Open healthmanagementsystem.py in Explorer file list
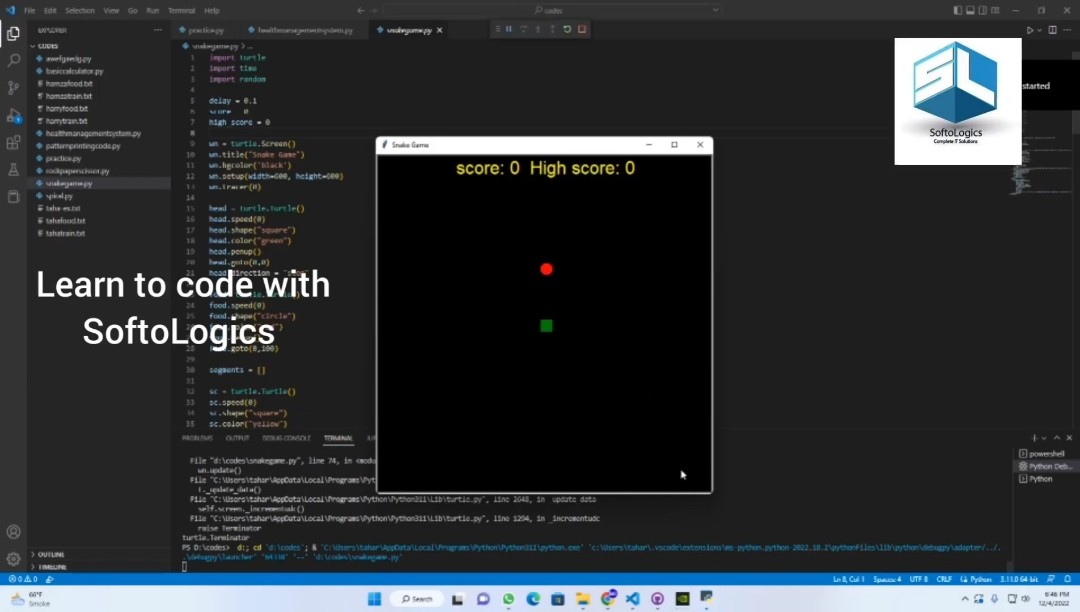Image resolution: width=1080 pixels, height=612 pixels. (x=93, y=133)
